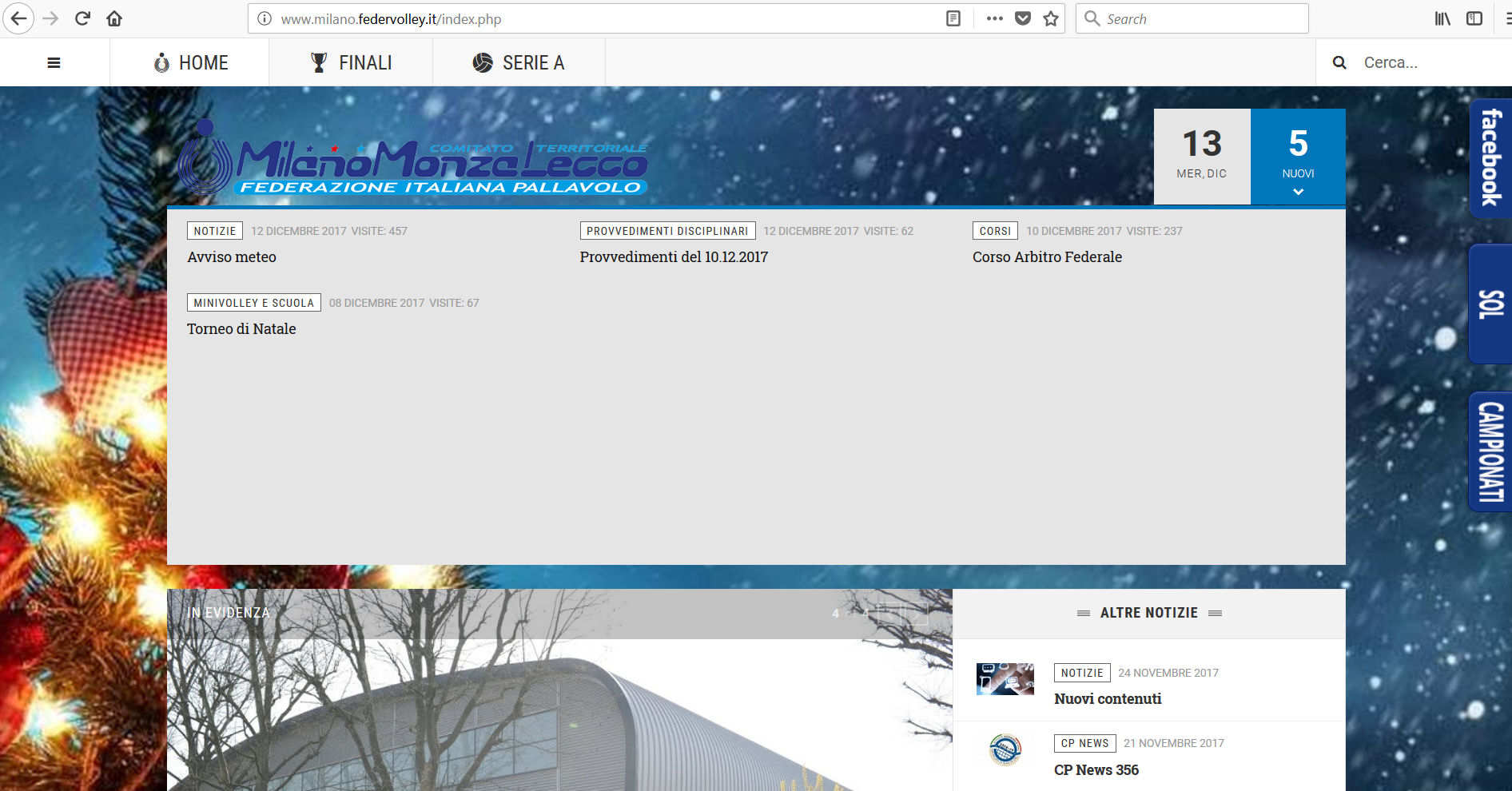Collapse the 5 NUOVI news panel

[1298, 157]
